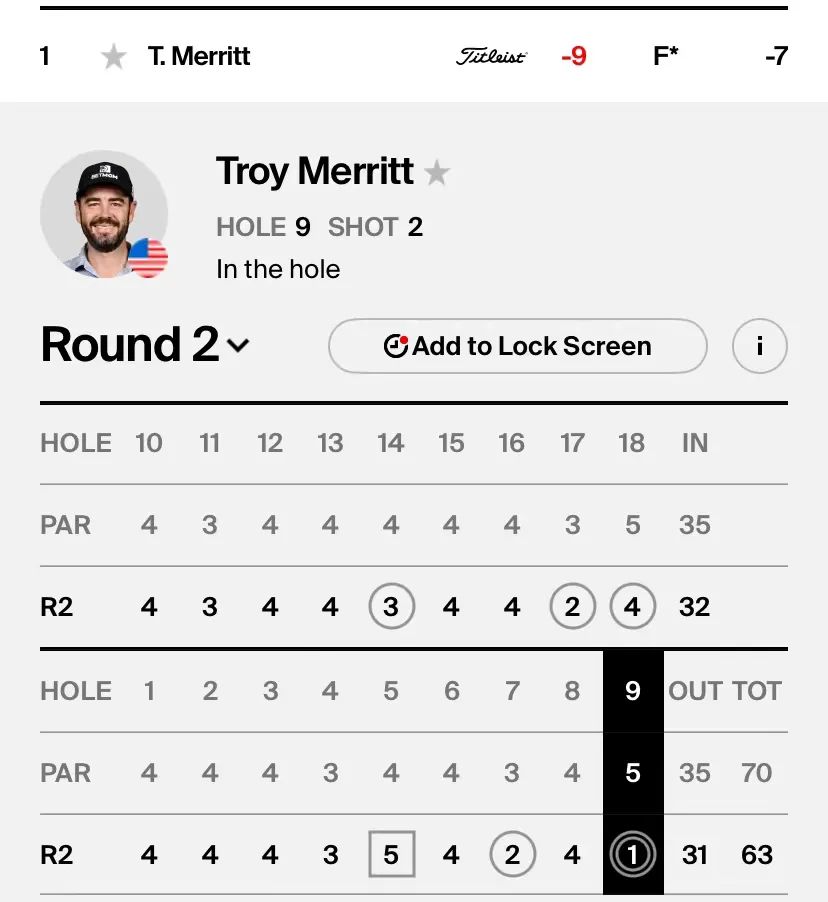
Task: Open the info icon button
Action: (759, 346)
